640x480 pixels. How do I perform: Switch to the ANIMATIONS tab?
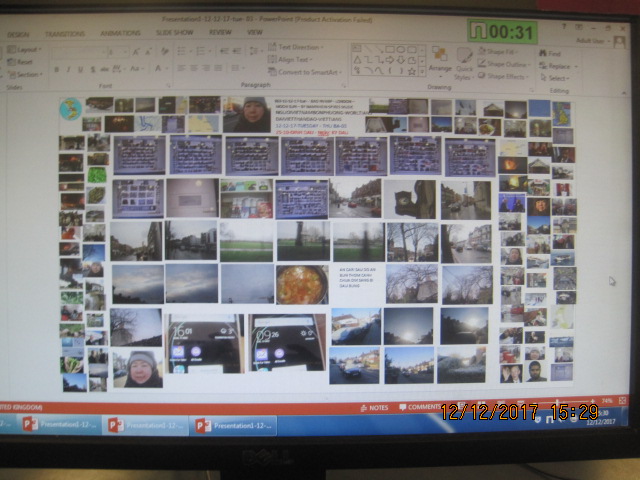pyautogui.click(x=120, y=33)
